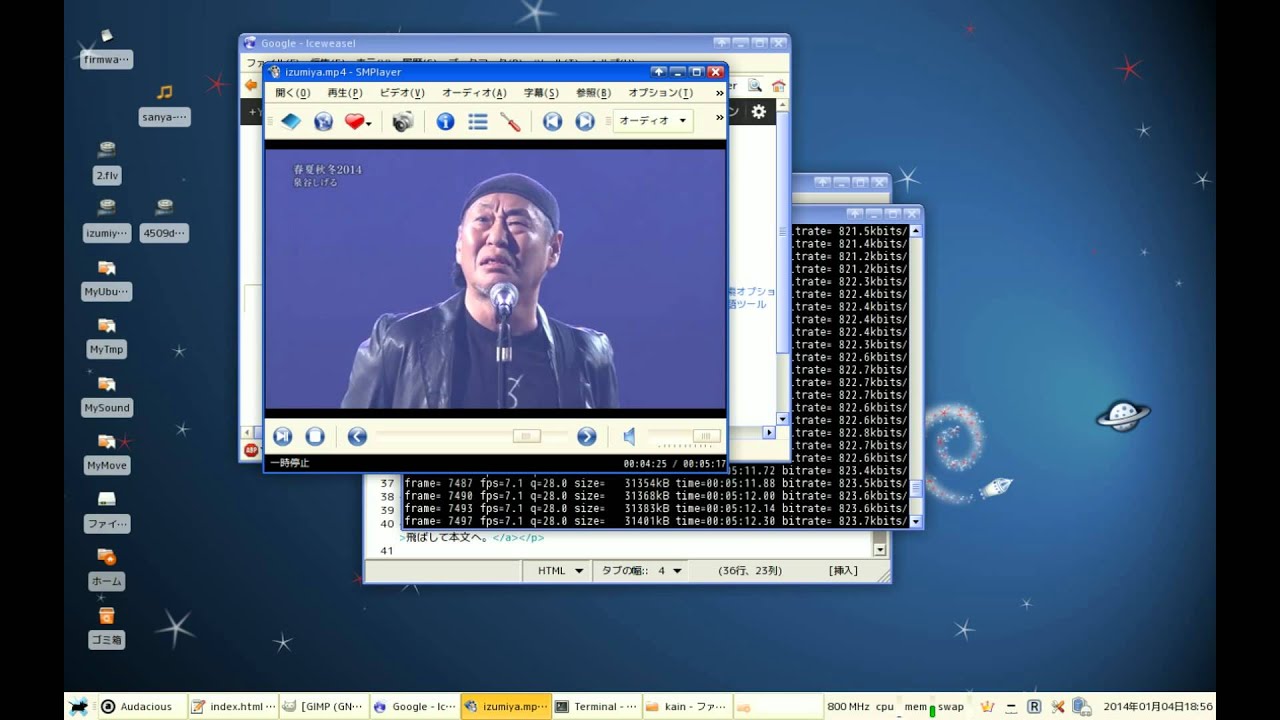
Task: Open the ビデオ(V) menu
Action: click(x=402, y=93)
